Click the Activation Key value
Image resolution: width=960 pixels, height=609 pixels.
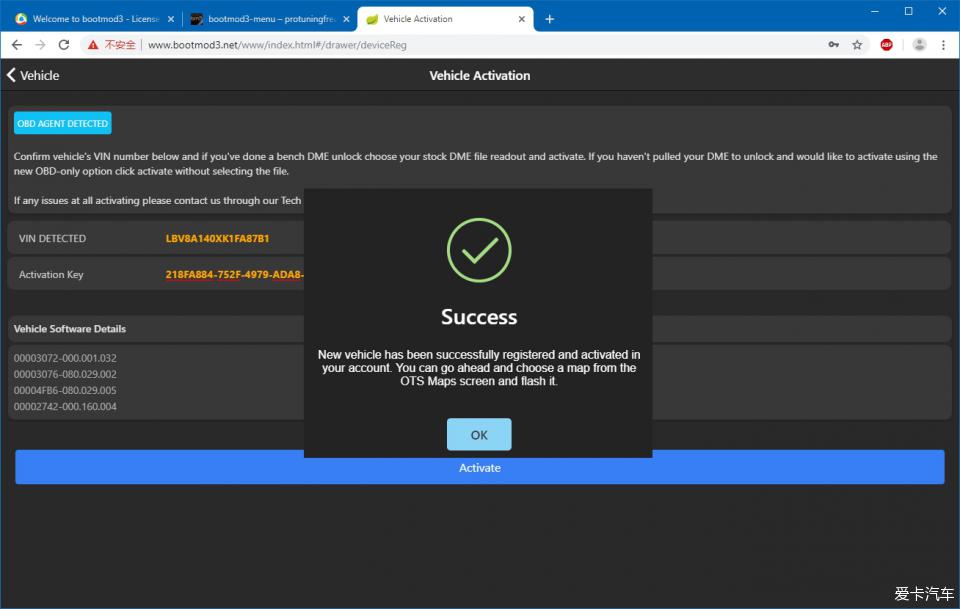pyautogui.click(x=234, y=274)
